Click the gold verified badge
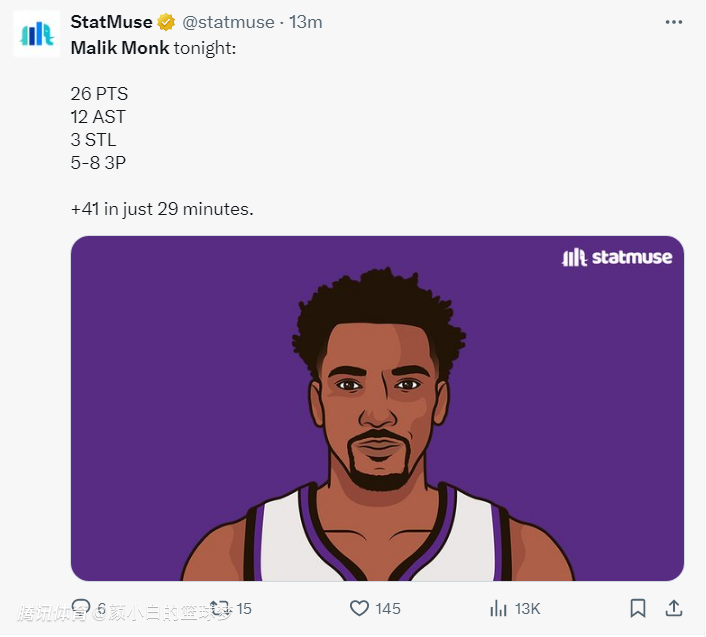The height and width of the screenshot is (637, 706). coord(166,22)
